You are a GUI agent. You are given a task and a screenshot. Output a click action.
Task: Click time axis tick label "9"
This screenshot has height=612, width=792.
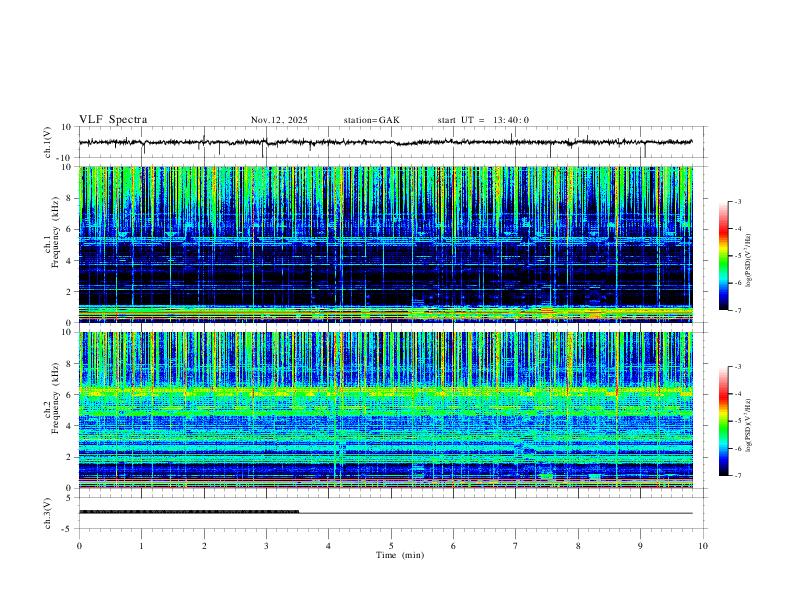(640, 546)
